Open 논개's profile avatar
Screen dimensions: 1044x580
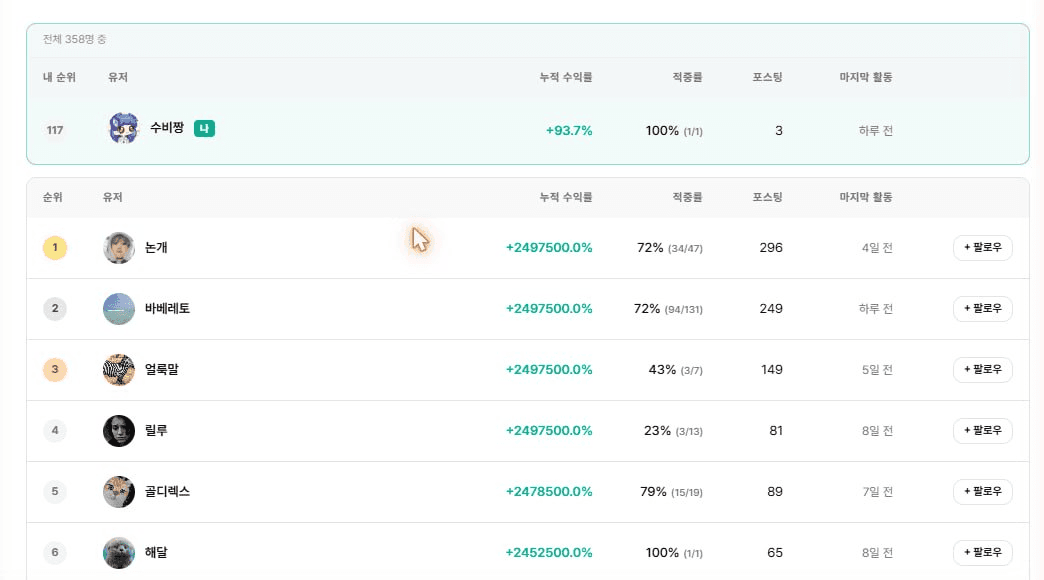tap(119, 248)
